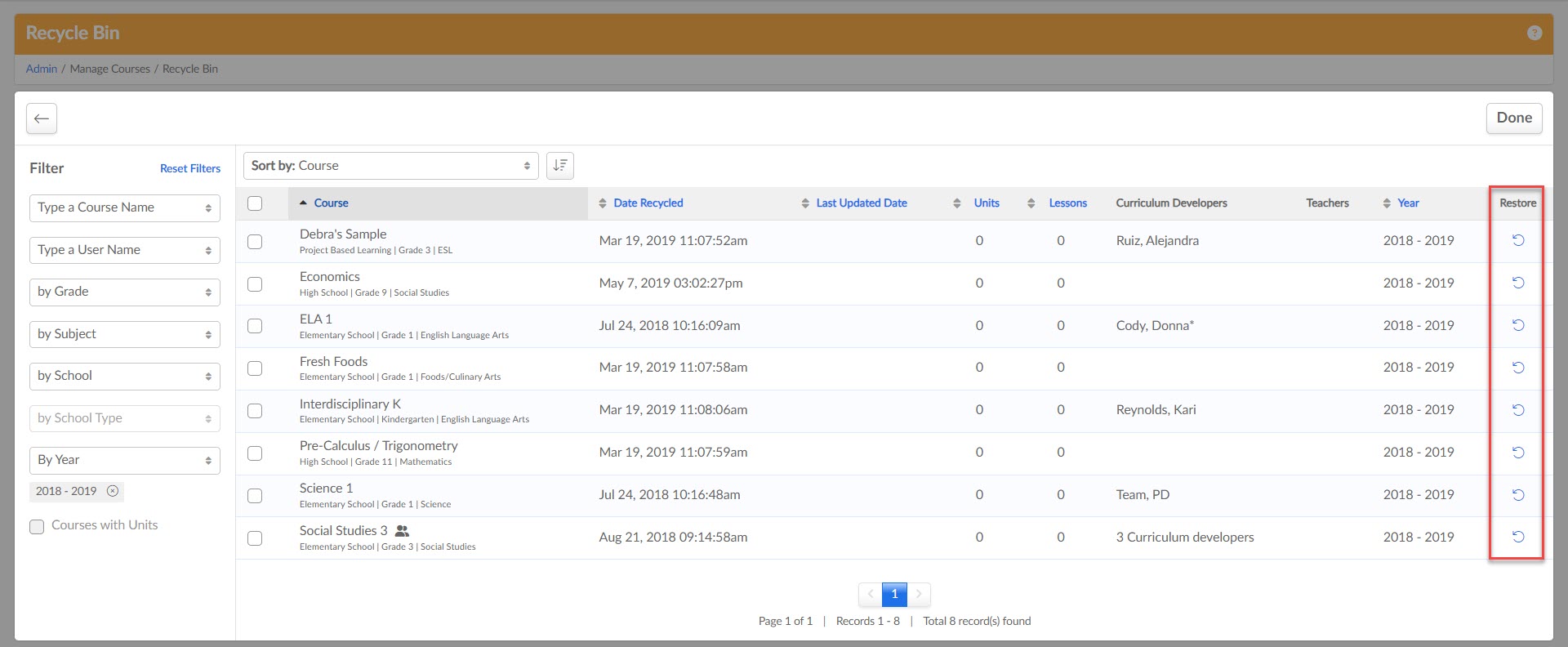
Task: Click the Pre-Calculus / Trigonometry course name
Action: [378, 446]
